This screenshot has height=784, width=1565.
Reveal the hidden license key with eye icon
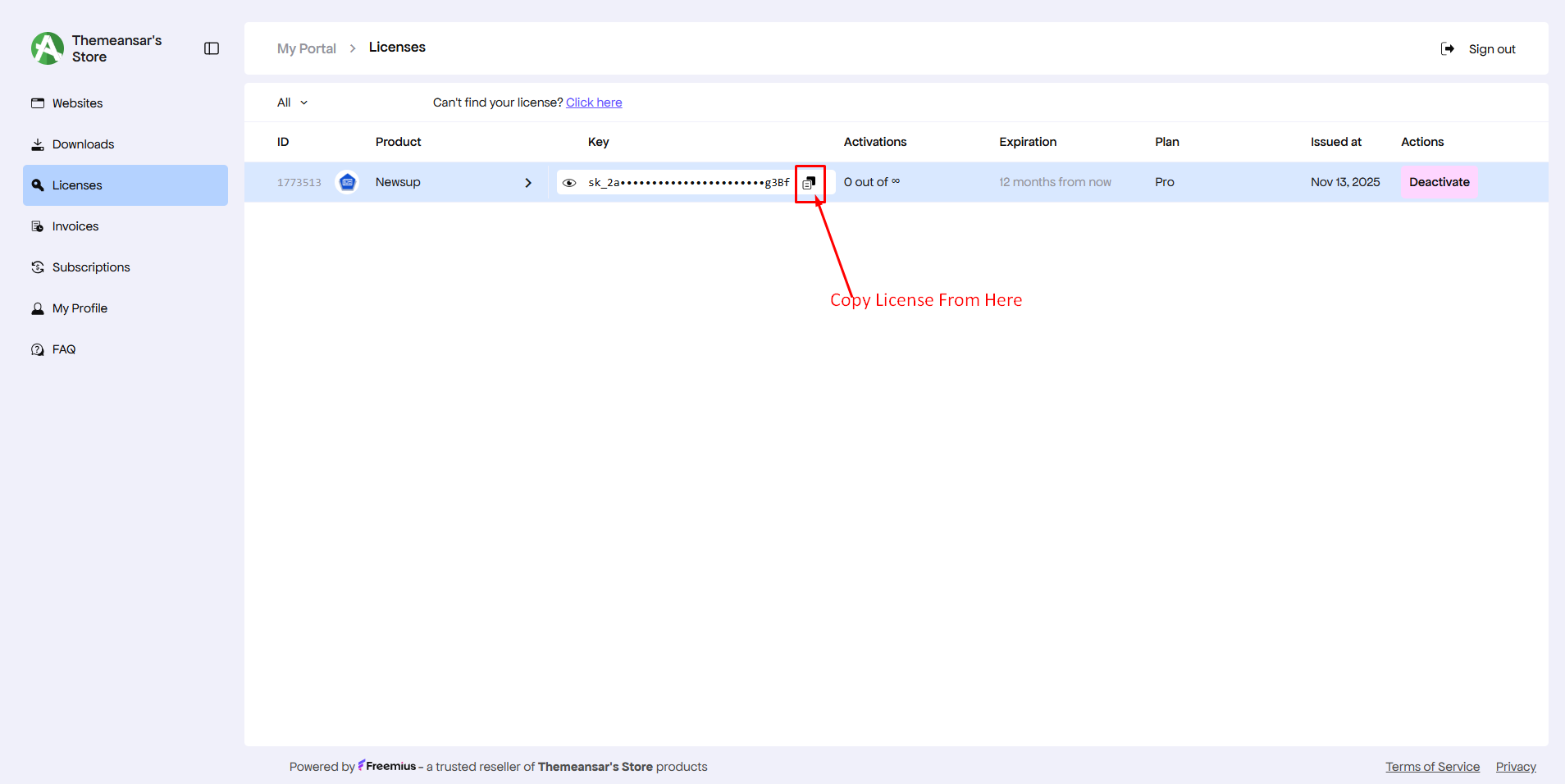click(569, 183)
